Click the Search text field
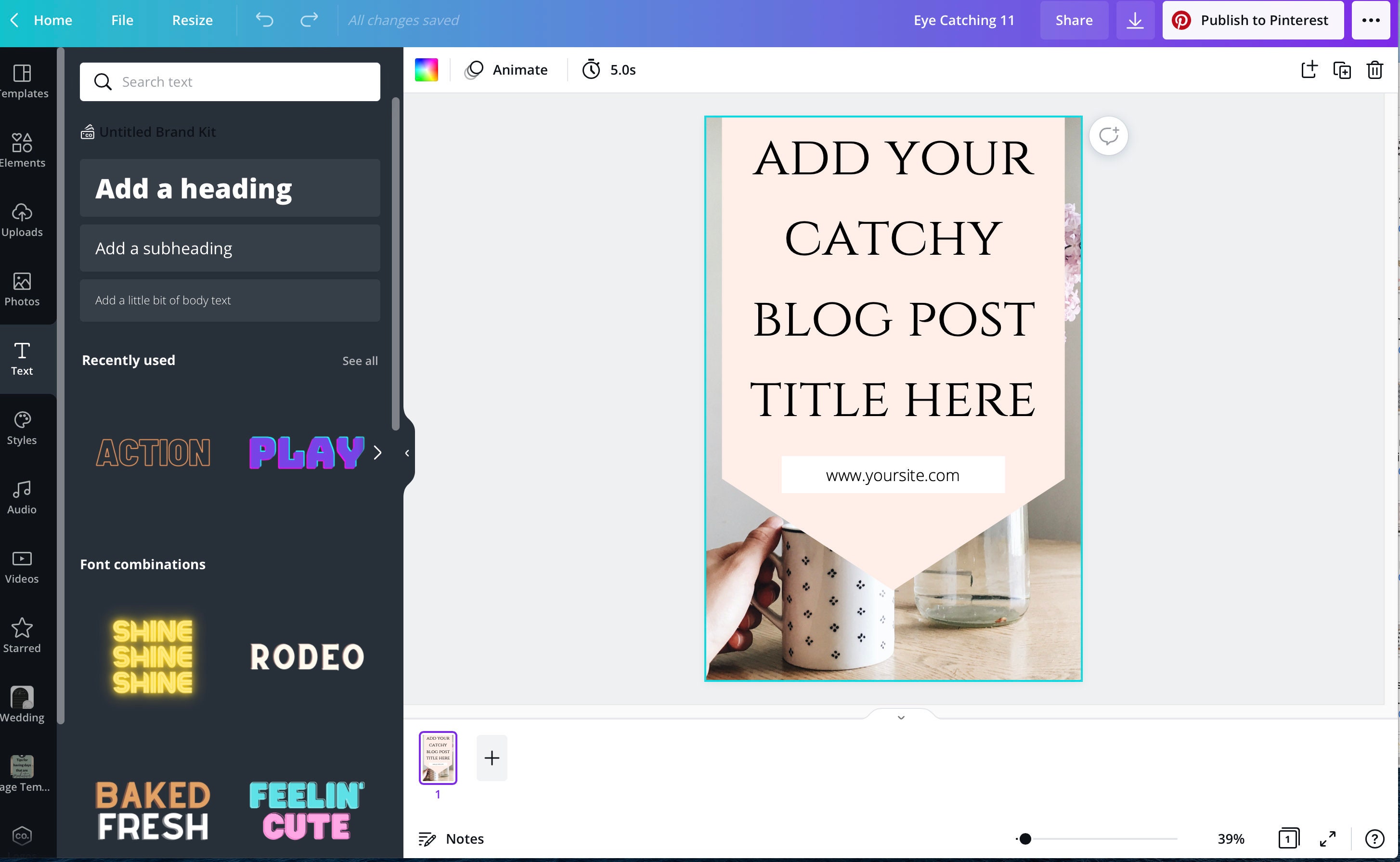 point(230,81)
